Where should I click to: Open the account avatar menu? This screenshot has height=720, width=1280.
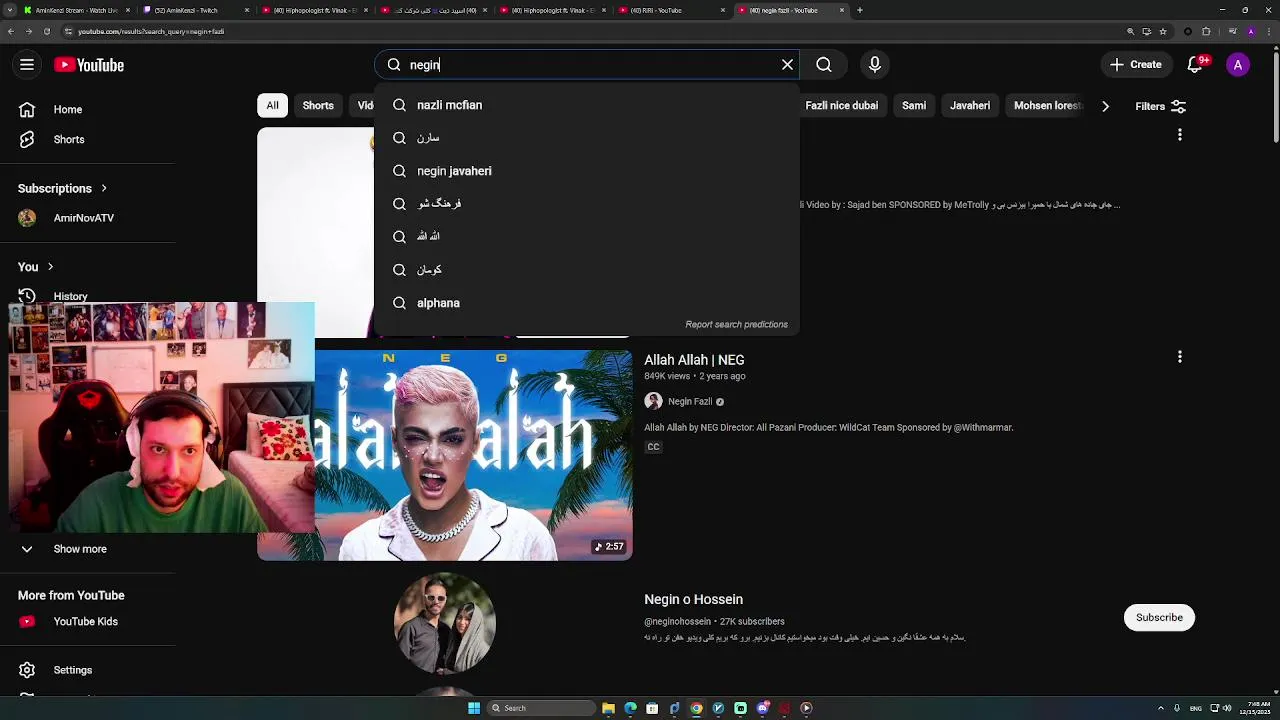[x=1238, y=65]
